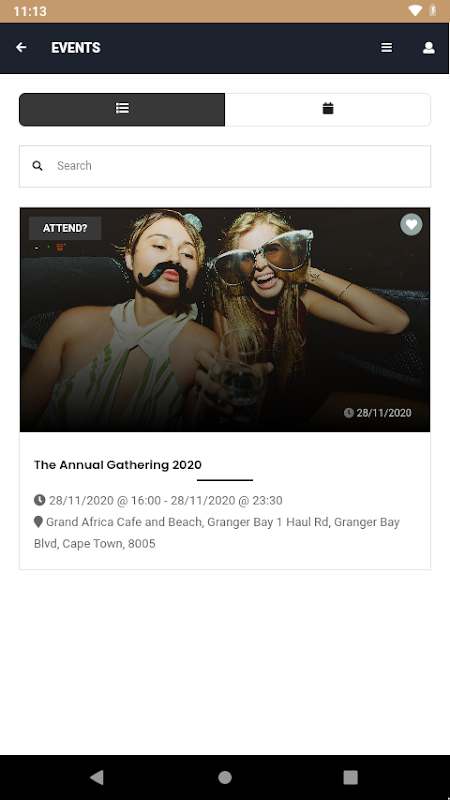The width and height of the screenshot is (450, 800).
Task: Open the hamburger menu icon
Action: 387,47
